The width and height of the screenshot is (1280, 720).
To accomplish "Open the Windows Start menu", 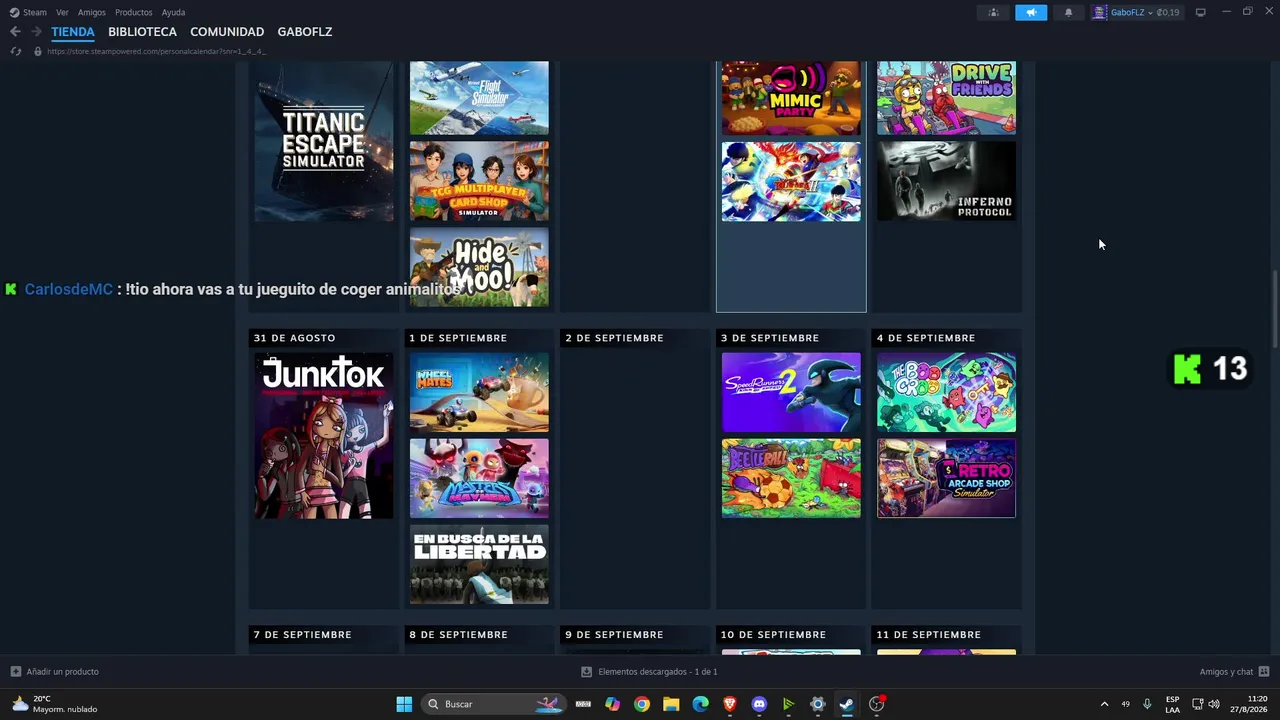I will coord(404,704).
